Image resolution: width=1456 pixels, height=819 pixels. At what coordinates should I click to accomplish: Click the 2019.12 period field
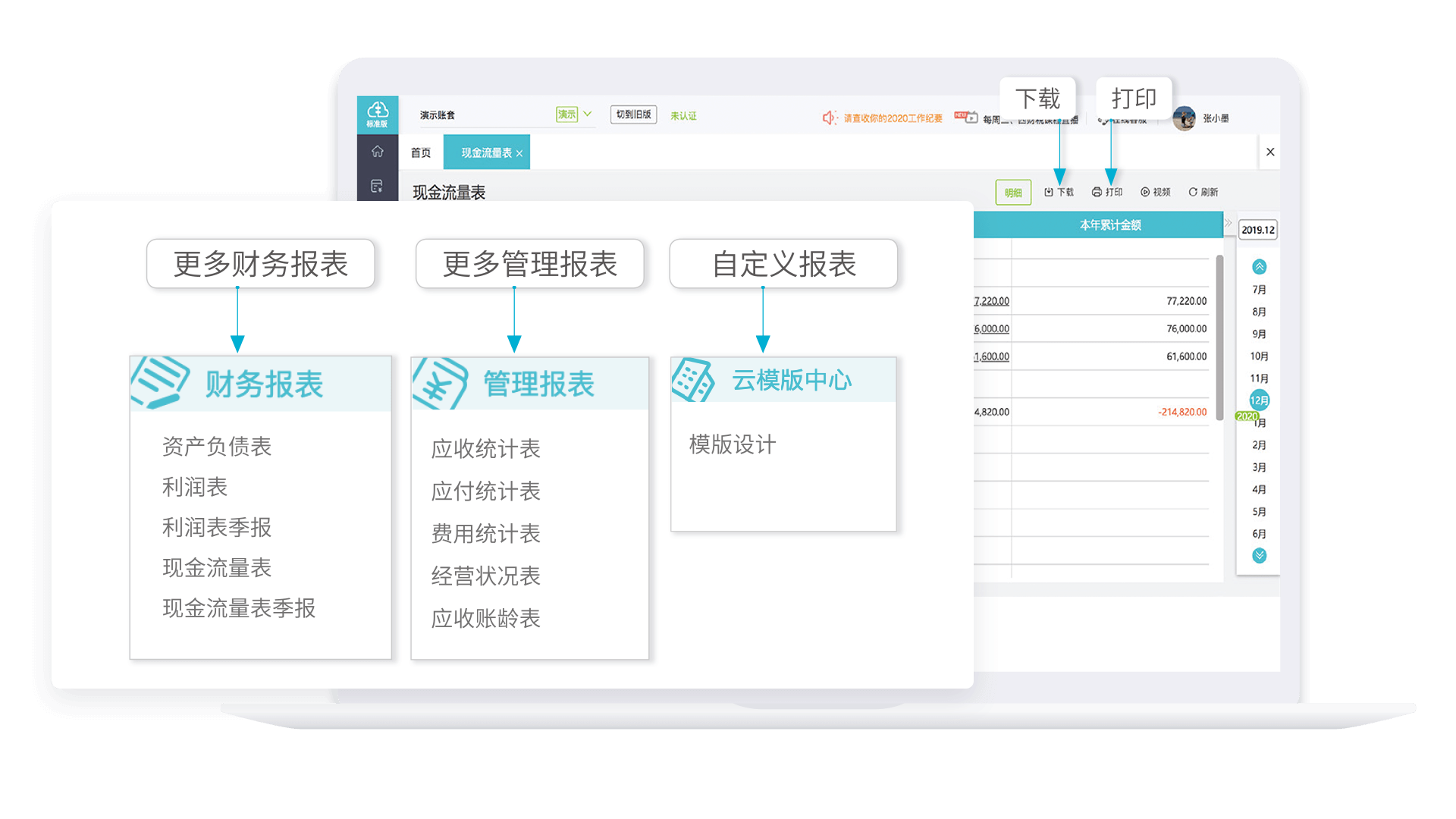click(x=1258, y=230)
